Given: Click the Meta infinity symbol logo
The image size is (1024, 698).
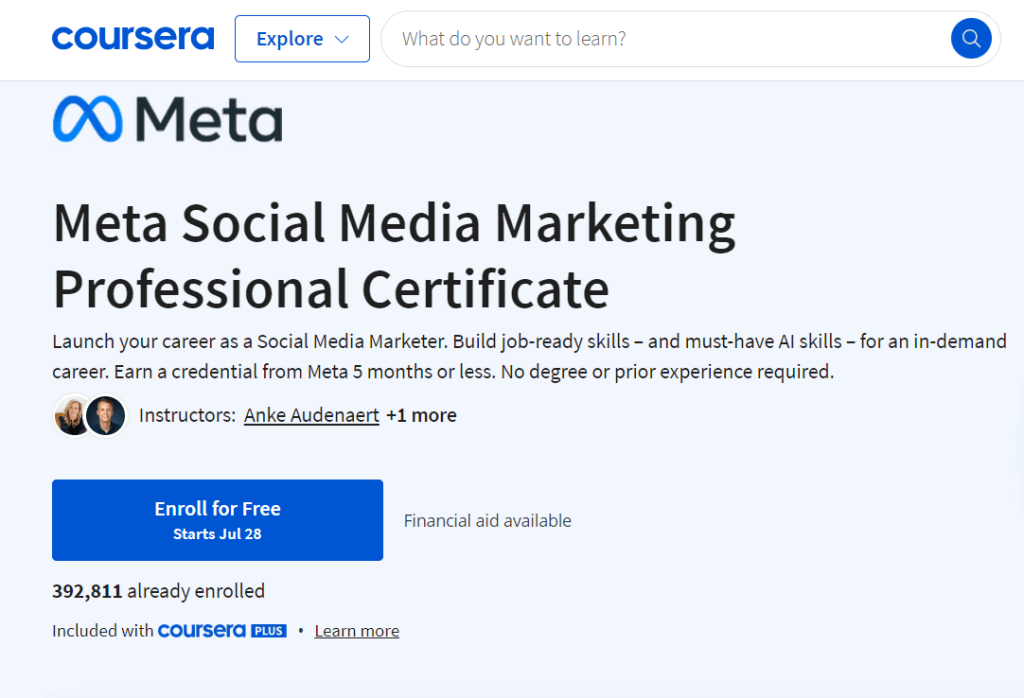Looking at the screenshot, I should click(x=87, y=120).
